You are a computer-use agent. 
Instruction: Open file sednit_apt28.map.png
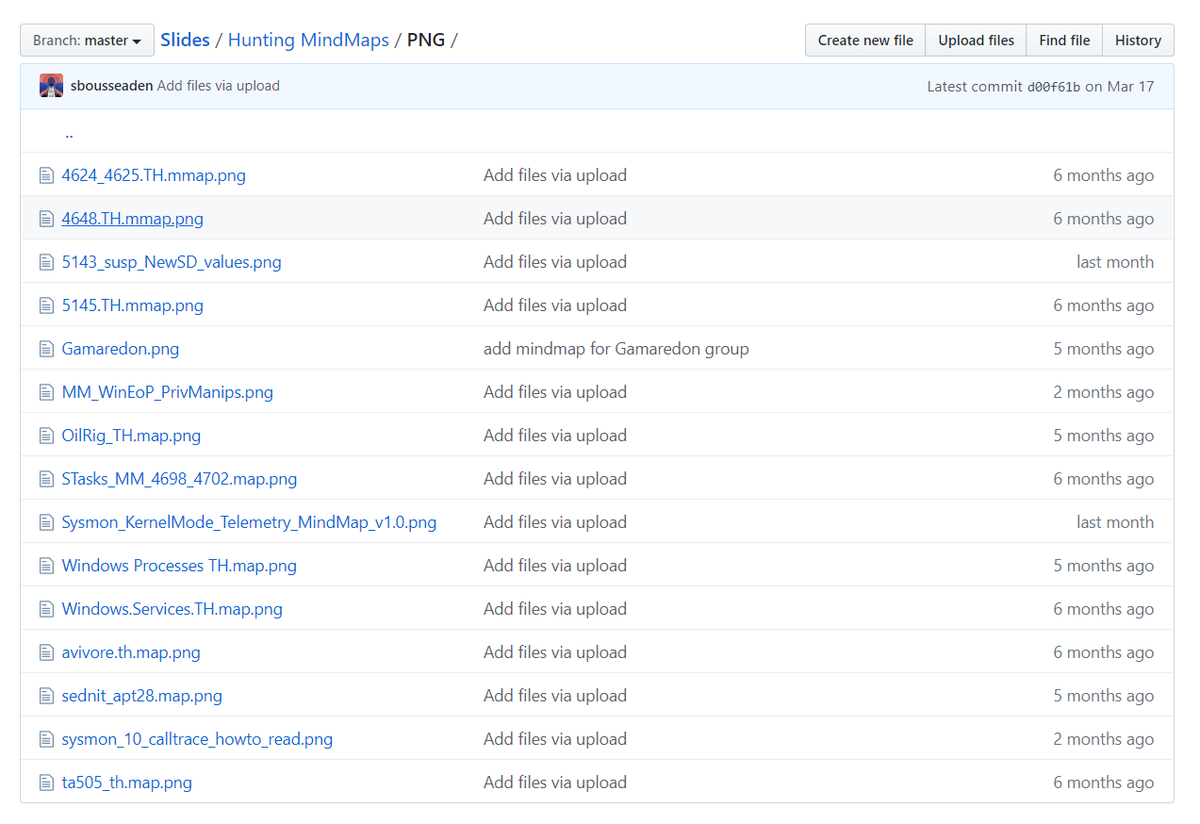coord(142,695)
